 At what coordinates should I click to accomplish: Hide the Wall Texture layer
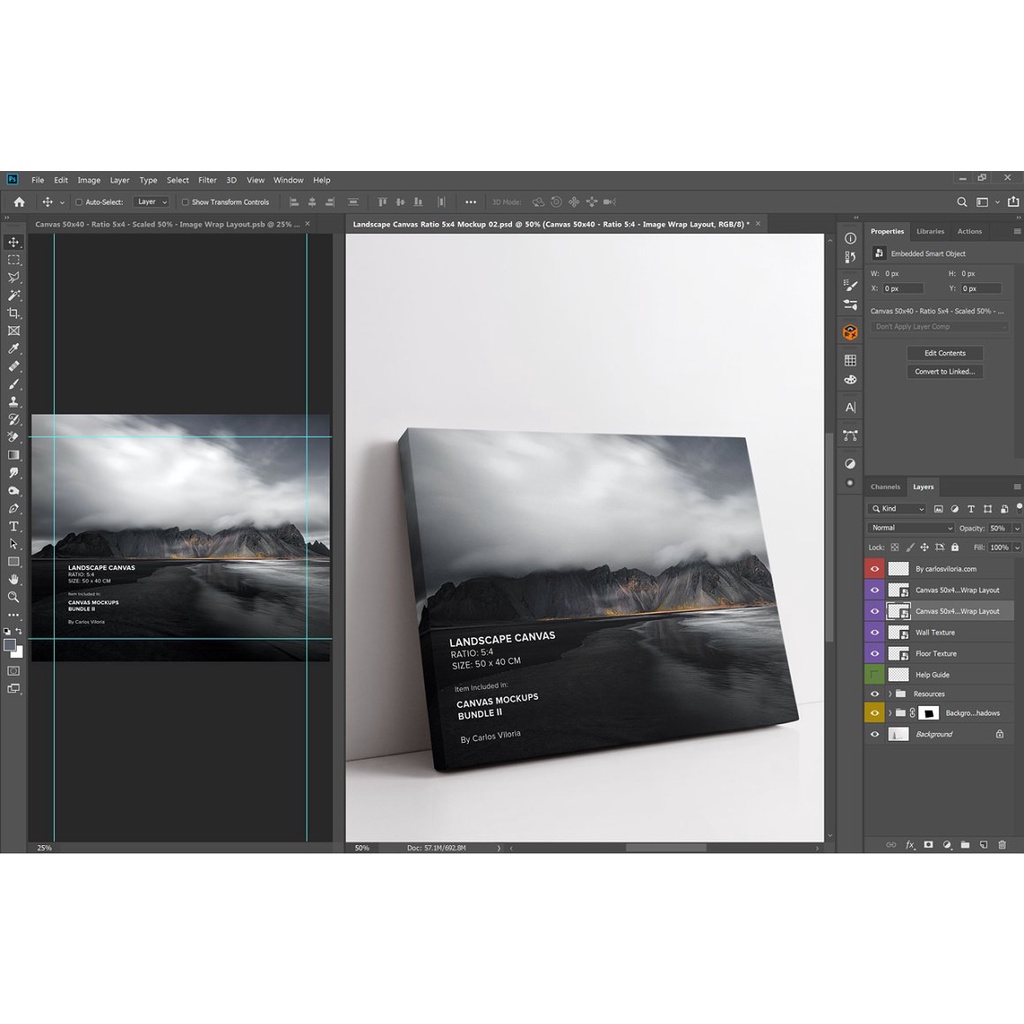coord(874,632)
